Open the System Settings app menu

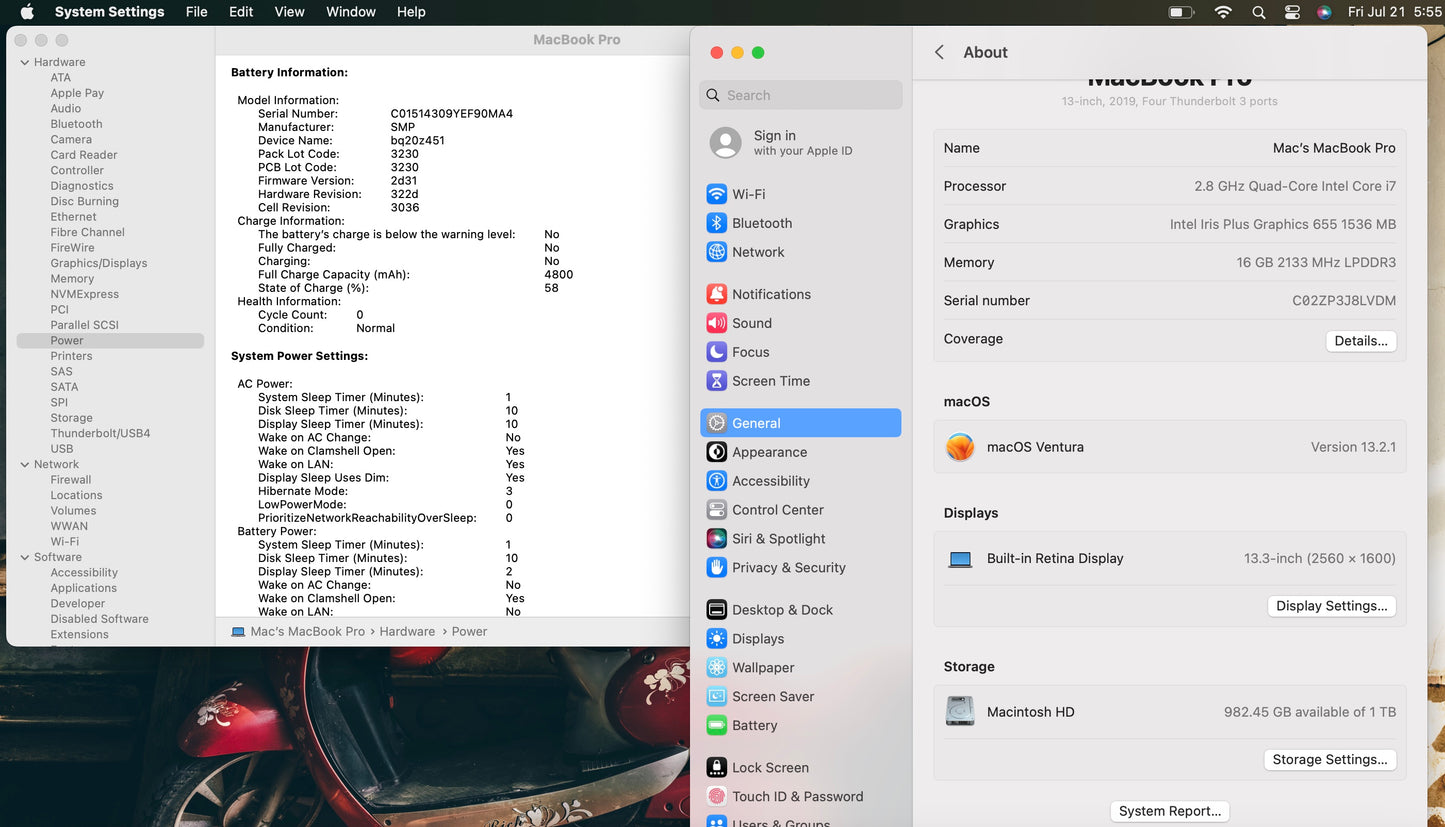click(x=109, y=12)
